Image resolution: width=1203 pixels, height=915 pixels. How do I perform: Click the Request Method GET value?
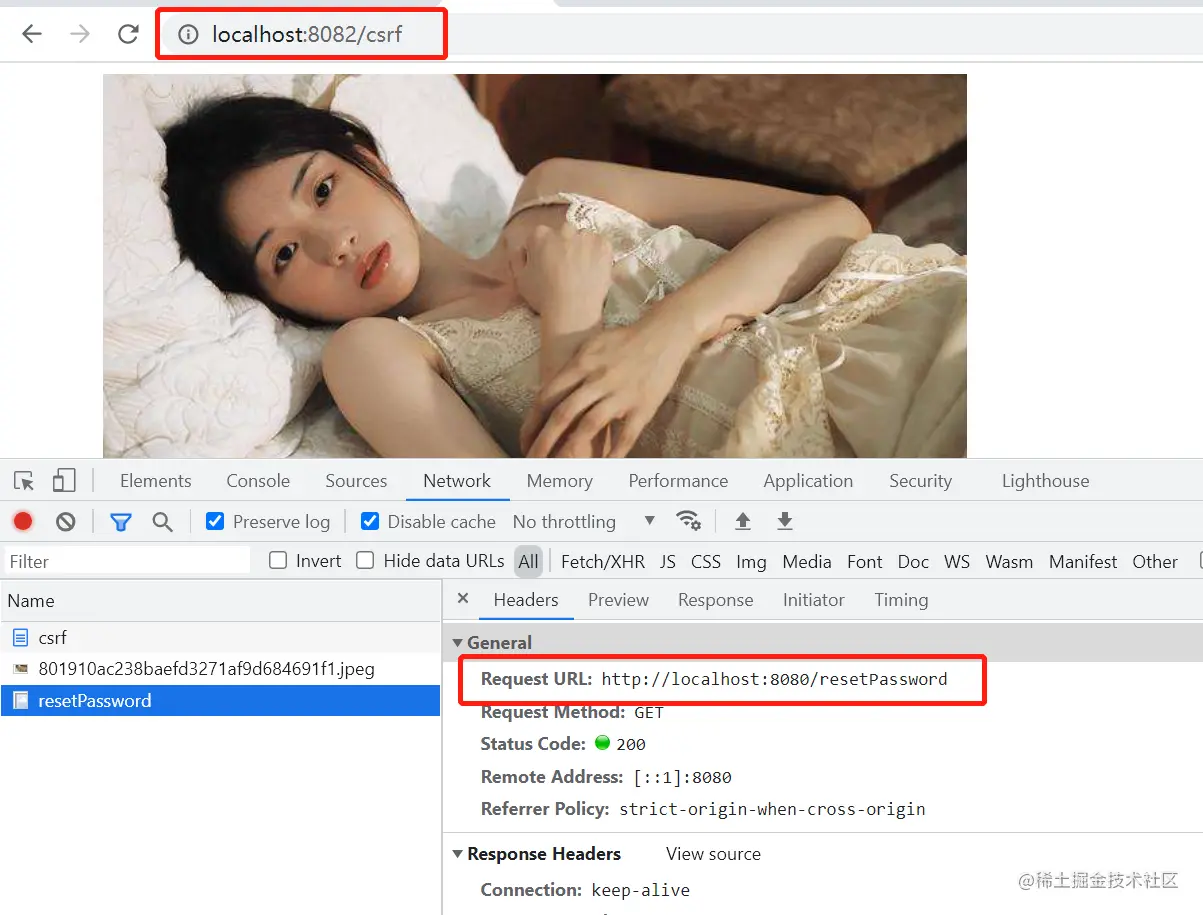click(649, 713)
